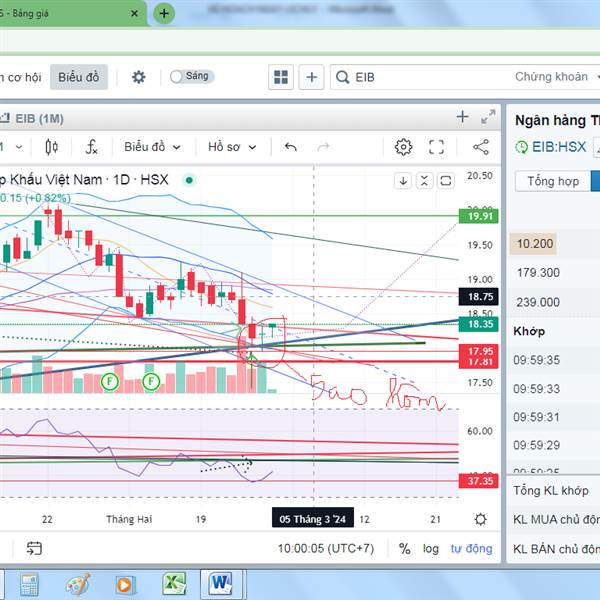Click the tự động auto-scale button

pyautogui.click(x=471, y=548)
